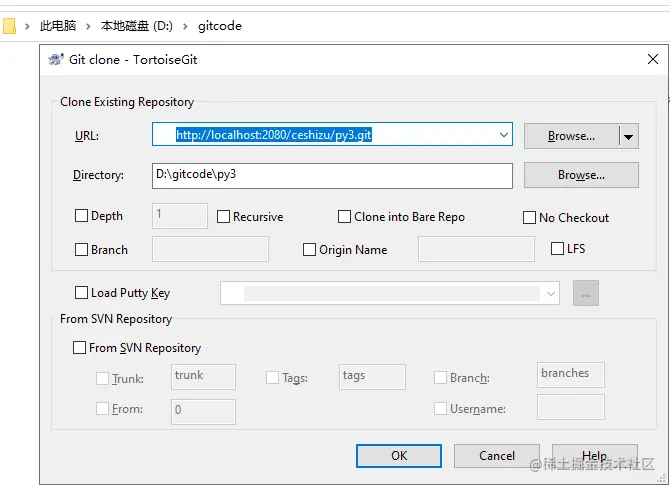Select gitcode folder in breadcrumb
The height and width of the screenshot is (487, 670).
(220, 26)
